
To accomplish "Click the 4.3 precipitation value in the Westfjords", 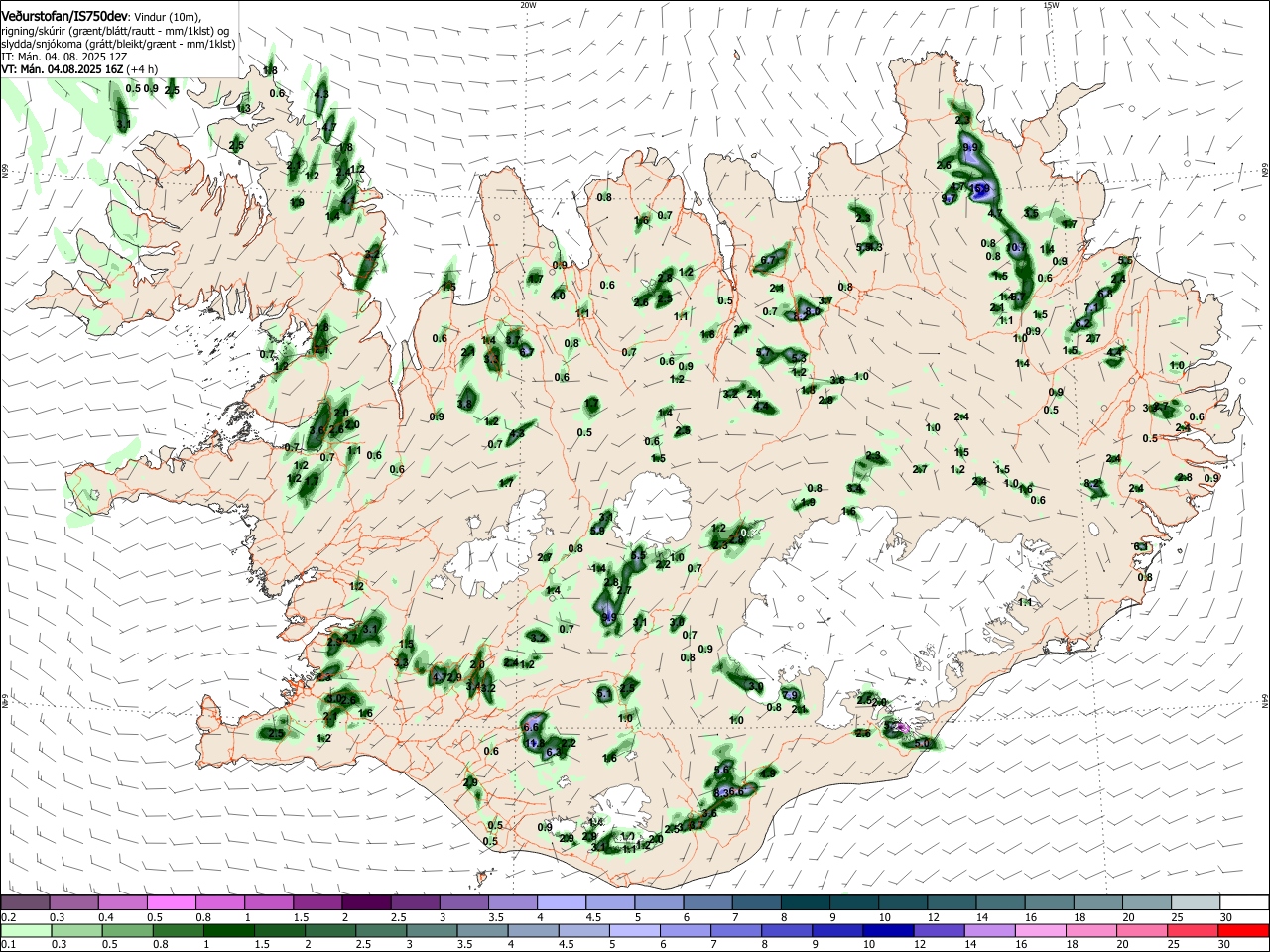I will 321,95.
